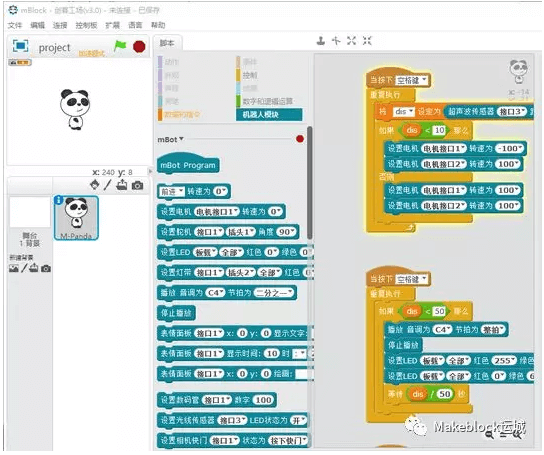Click 255 red value in script LED block
Viewport: 544px width, 455px height.
503,361
